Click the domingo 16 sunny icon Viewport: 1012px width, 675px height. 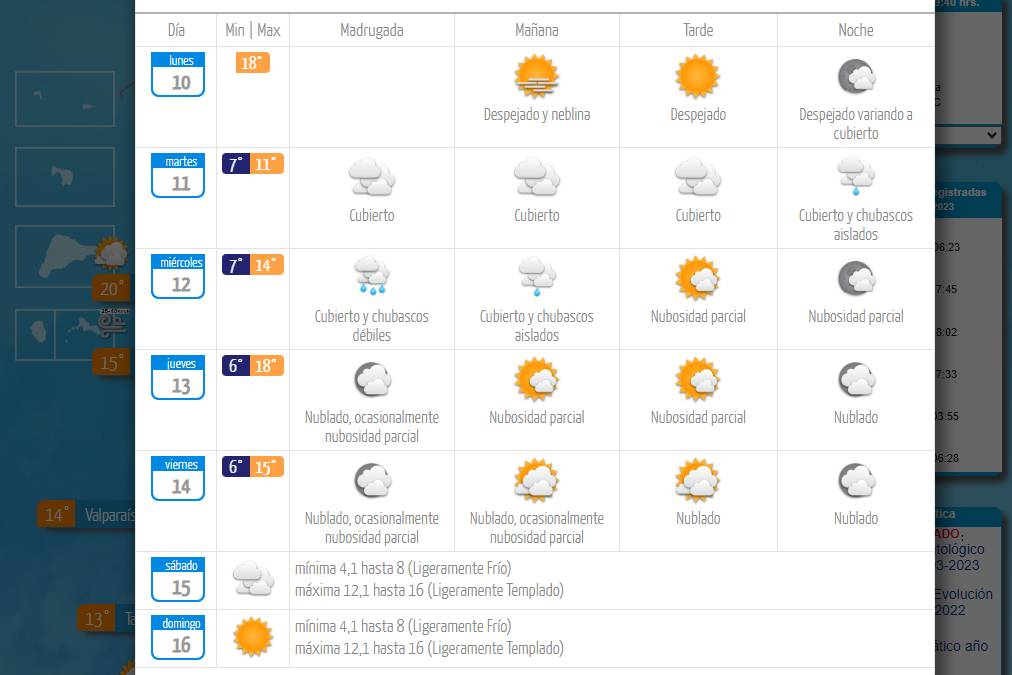point(253,637)
